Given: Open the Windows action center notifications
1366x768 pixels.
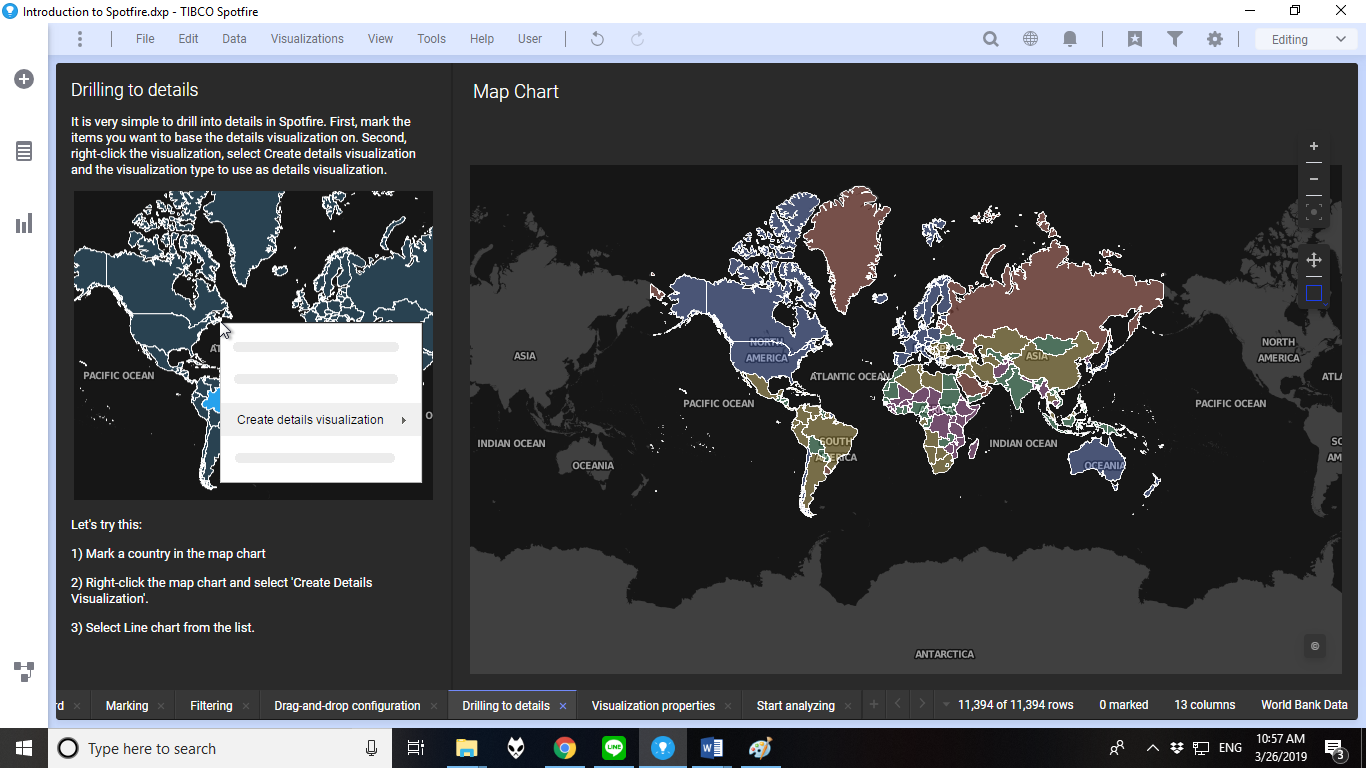Looking at the screenshot, I should [1334, 748].
